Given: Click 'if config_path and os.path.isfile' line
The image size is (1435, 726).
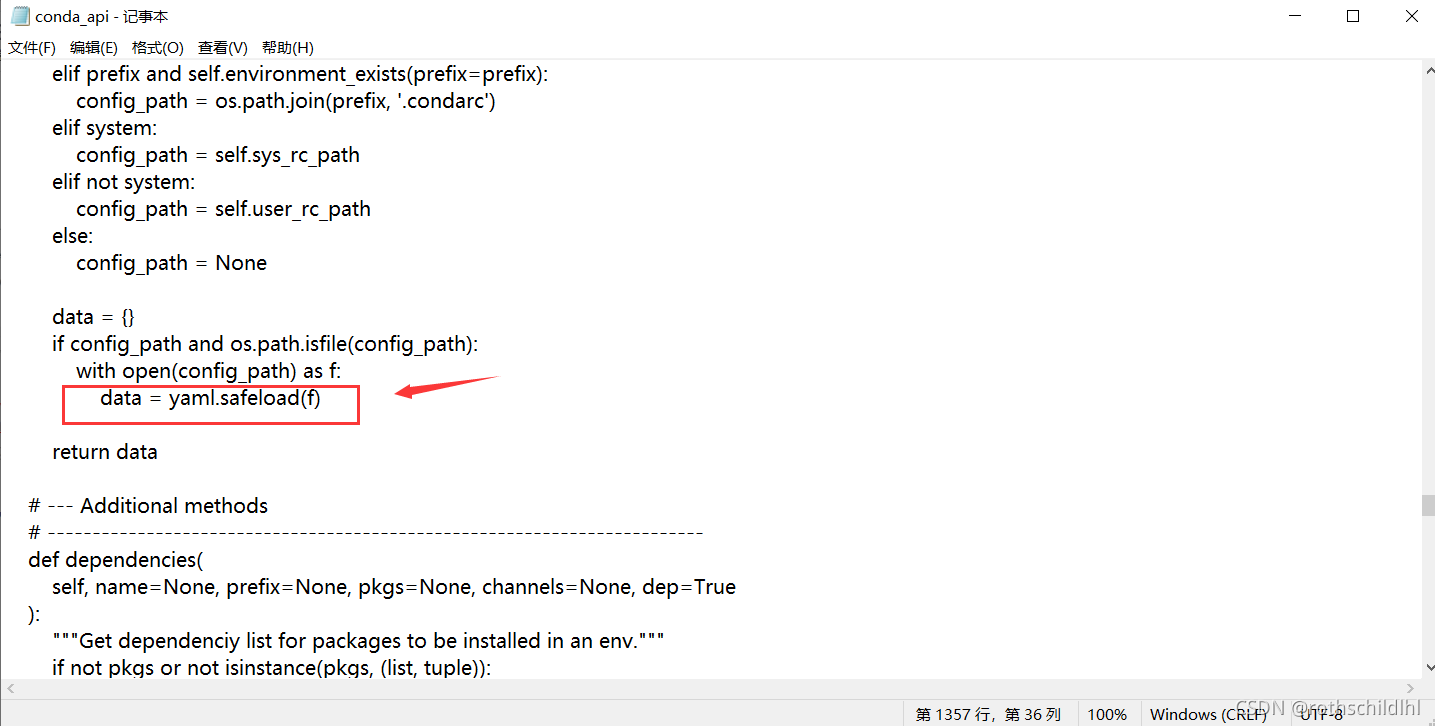Looking at the screenshot, I should (x=265, y=344).
